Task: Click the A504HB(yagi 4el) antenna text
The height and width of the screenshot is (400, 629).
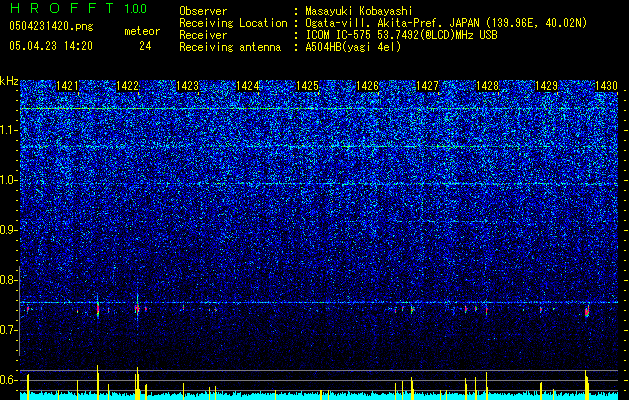Action: tap(353, 47)
